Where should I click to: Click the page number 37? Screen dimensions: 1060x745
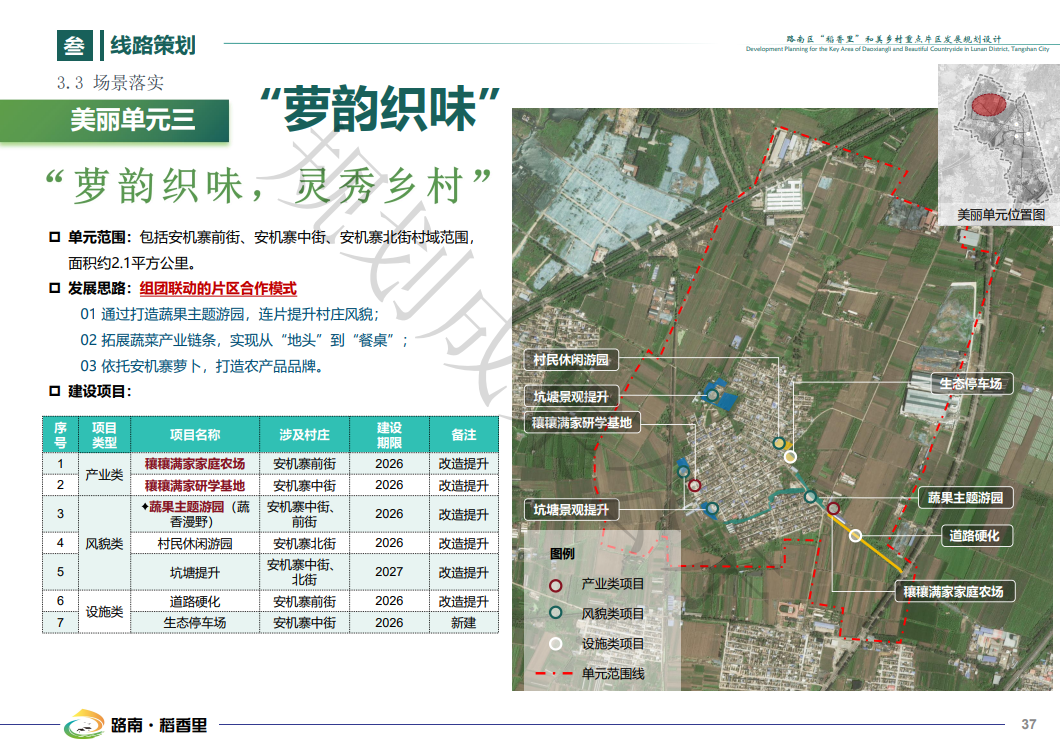tap(1028, 724)
